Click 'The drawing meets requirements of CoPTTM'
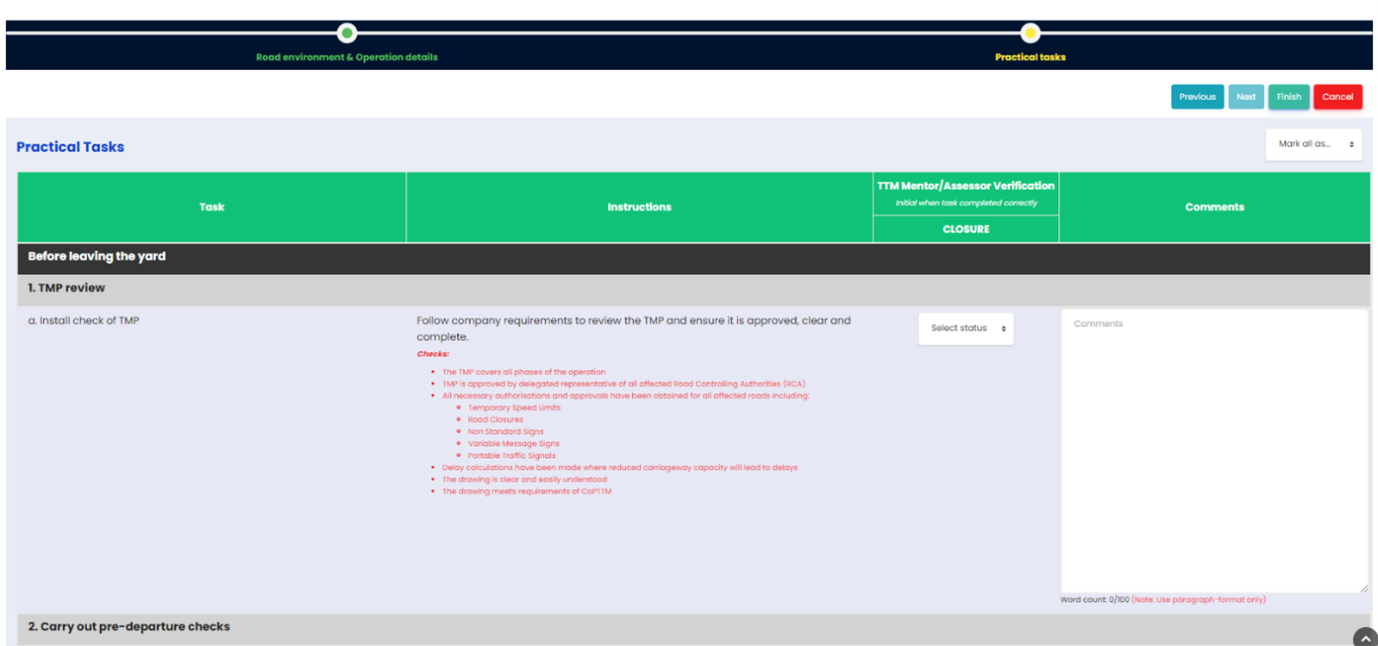This screenshot has width=1378, height=646. coord(526,492)
